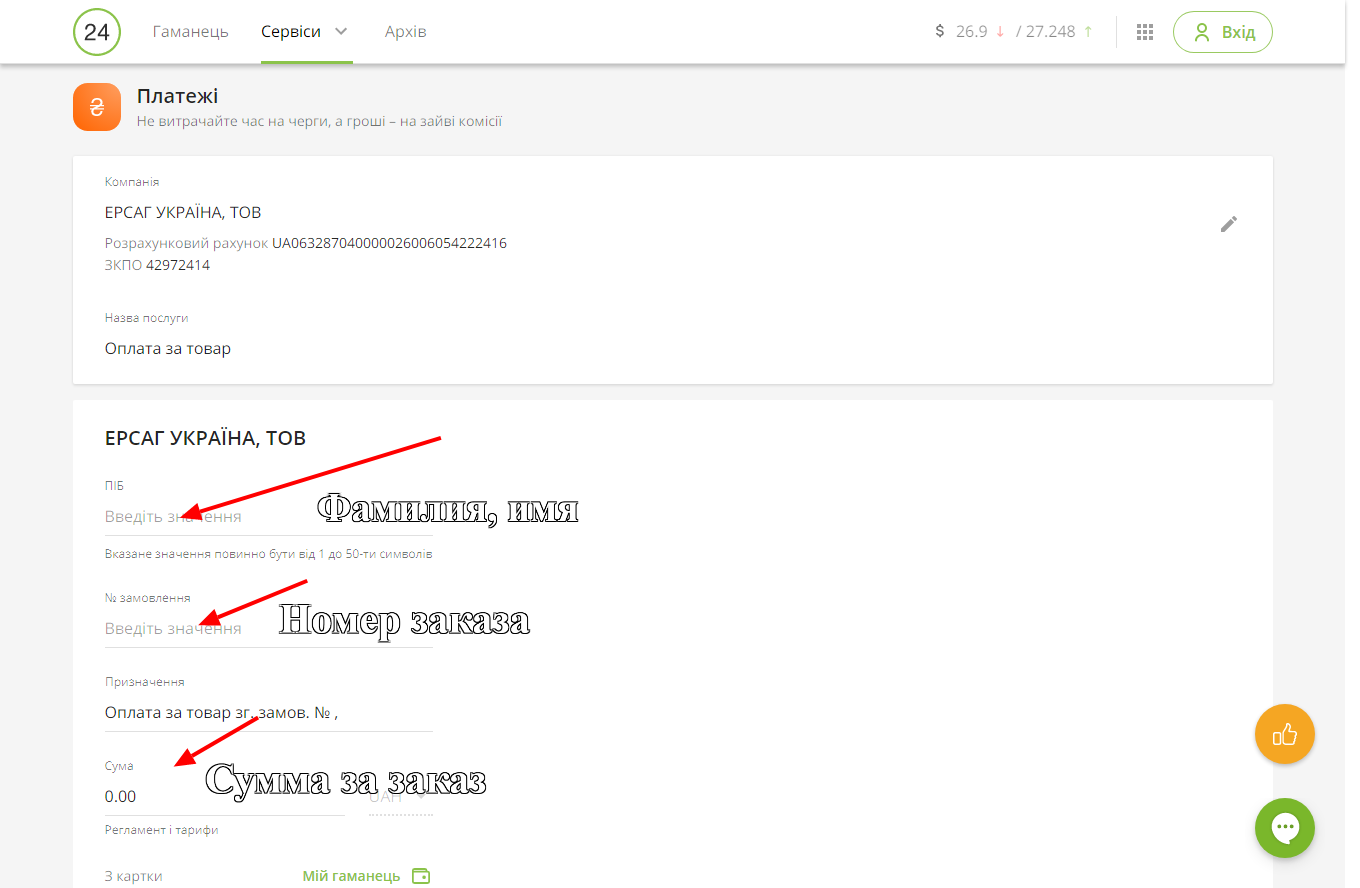
Task: Edit company details with pencil icon
Action: click(x=1229, y=224)
